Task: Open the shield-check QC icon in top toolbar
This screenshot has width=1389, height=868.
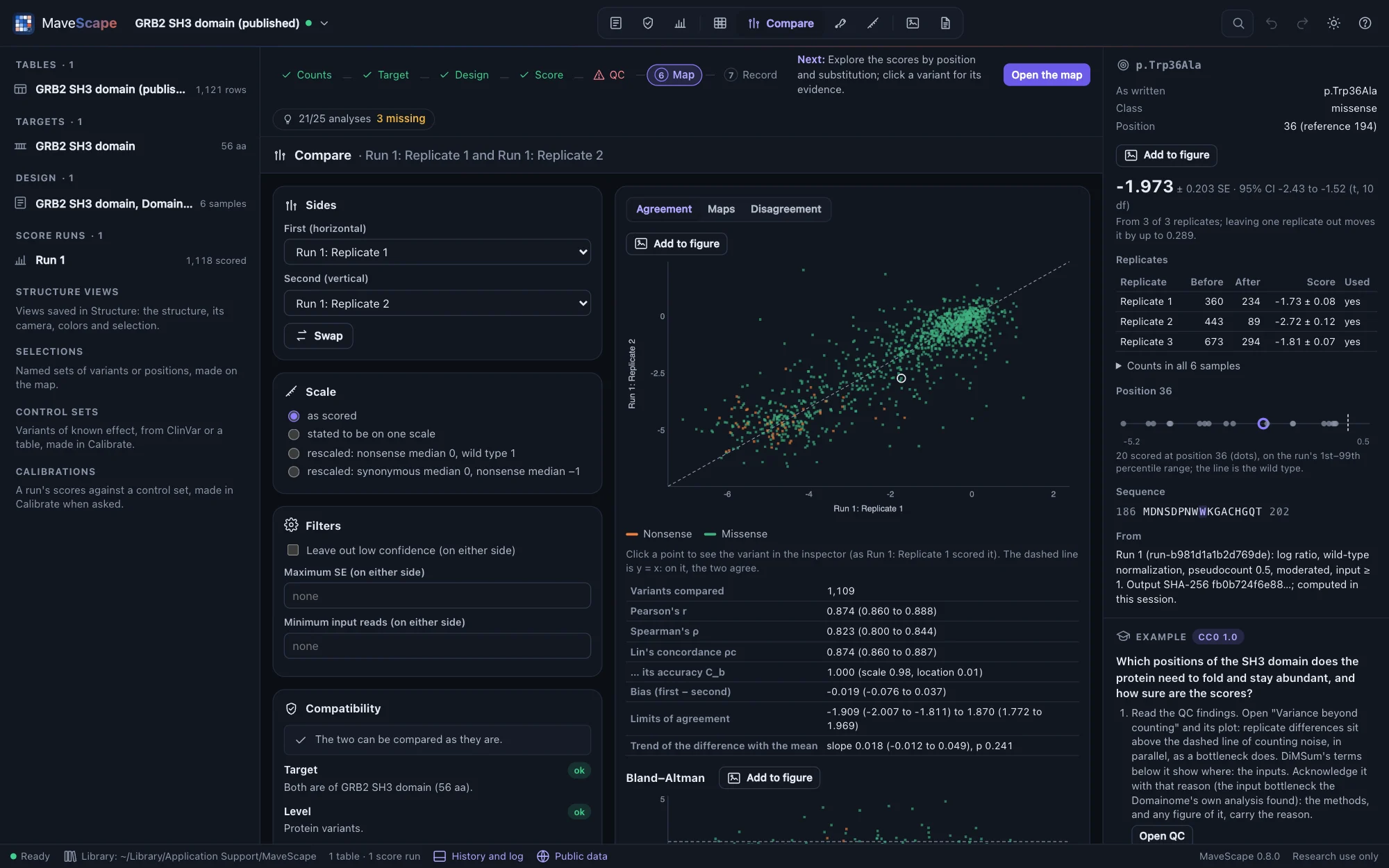Action: click(648, 23)
